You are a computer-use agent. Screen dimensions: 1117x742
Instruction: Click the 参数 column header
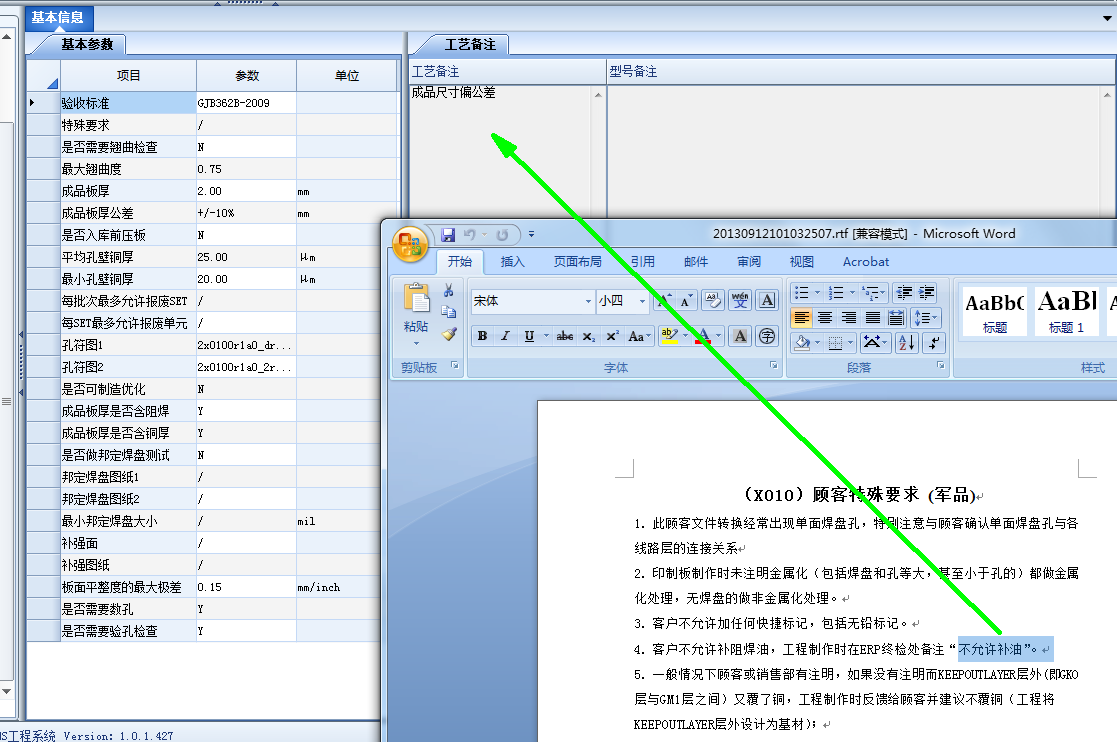[246, 75]
